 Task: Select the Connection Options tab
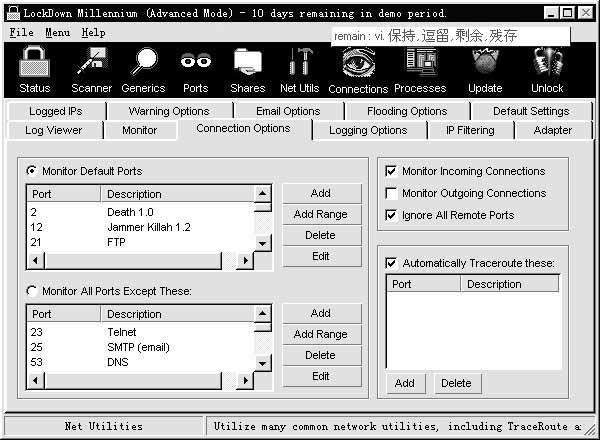pyautogui.click(x=243, y=129)
